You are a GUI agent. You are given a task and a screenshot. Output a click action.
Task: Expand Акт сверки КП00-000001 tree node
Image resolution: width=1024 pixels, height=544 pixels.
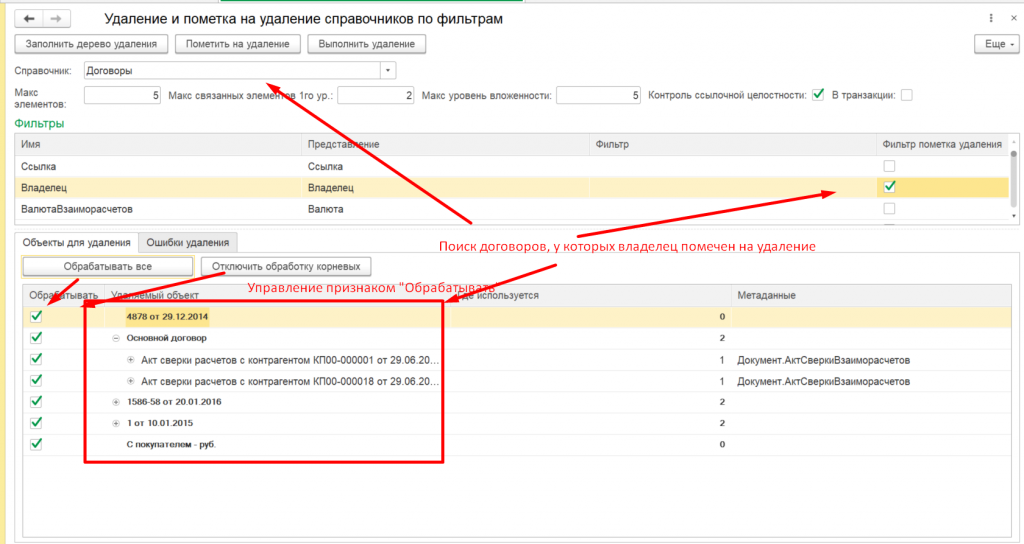point(131,360)
